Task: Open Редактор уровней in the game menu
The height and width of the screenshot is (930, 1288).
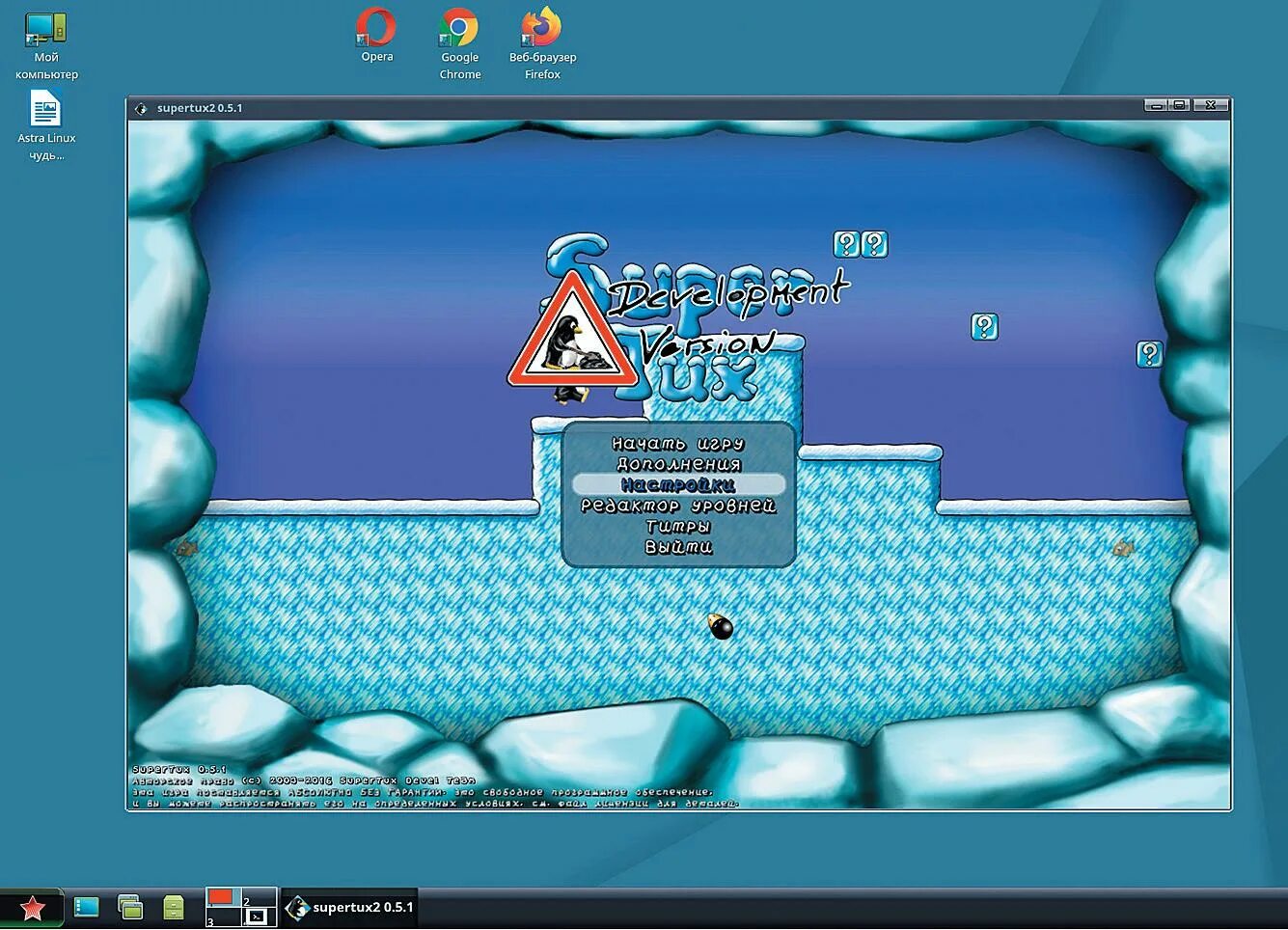Action: 678,506
